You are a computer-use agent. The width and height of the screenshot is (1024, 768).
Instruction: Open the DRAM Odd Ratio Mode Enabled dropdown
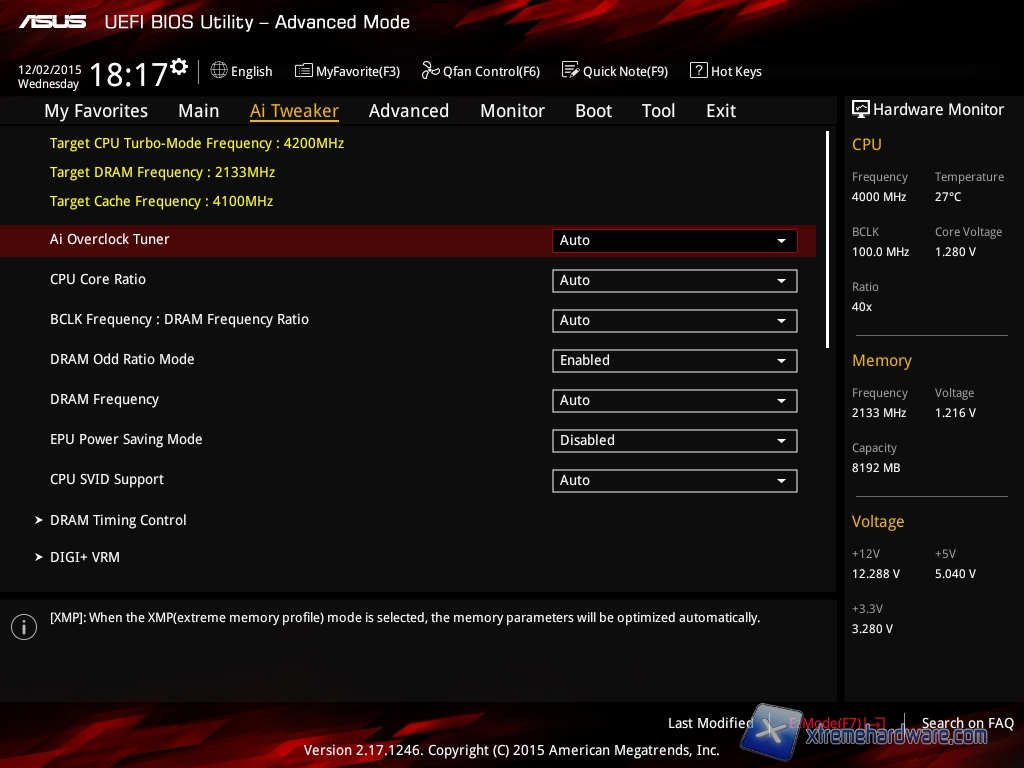pyautogui.click(x=674, y=360)
